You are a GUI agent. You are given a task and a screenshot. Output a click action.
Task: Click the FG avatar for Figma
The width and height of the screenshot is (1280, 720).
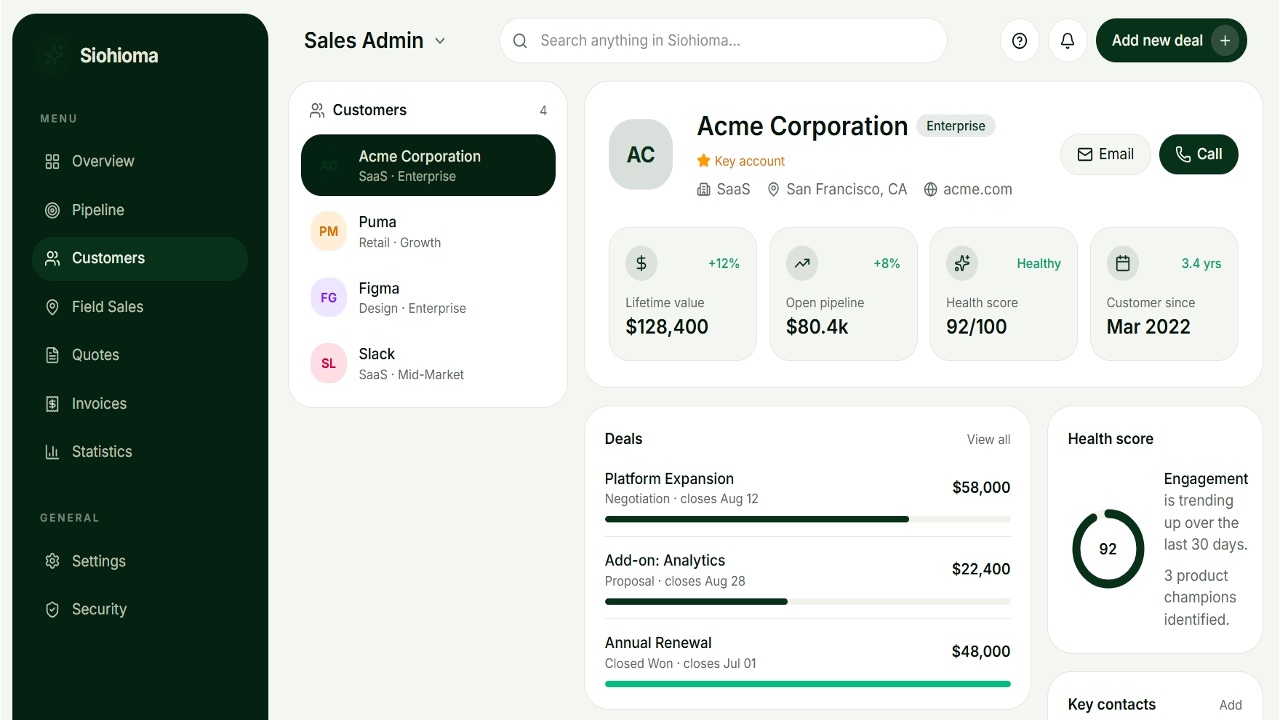[328, 297]
